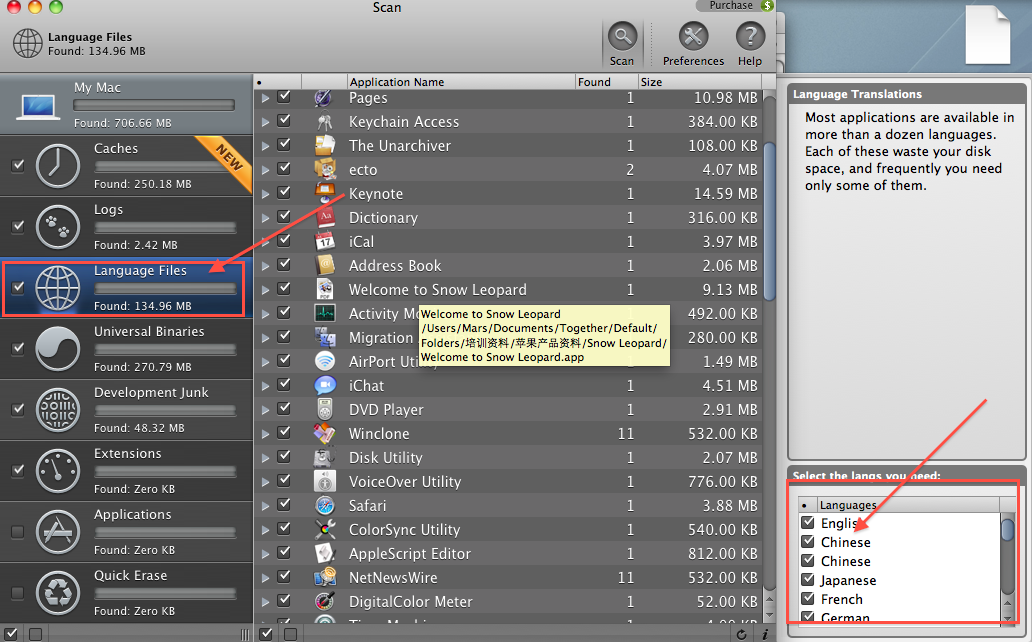
Task: Enable the Applications category checkbox
Action: pyautogui.click(x=18, y=531)
